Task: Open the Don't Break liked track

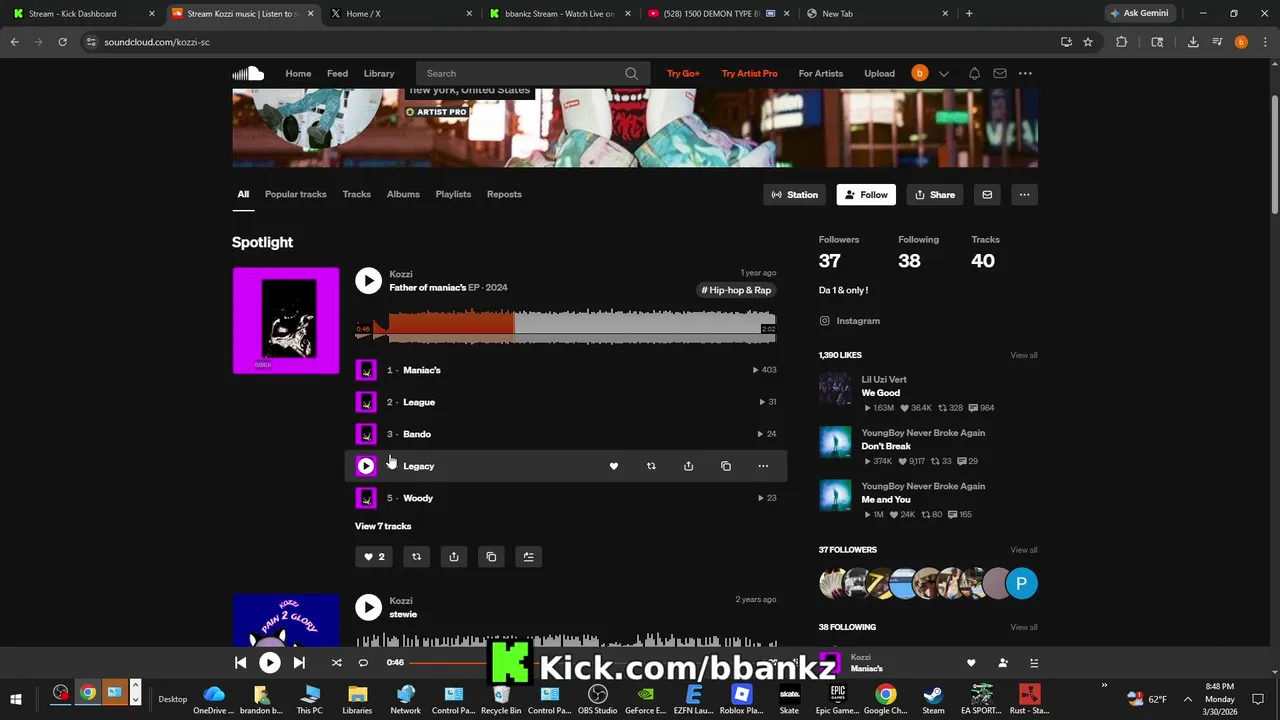Action: pos(886,446)
